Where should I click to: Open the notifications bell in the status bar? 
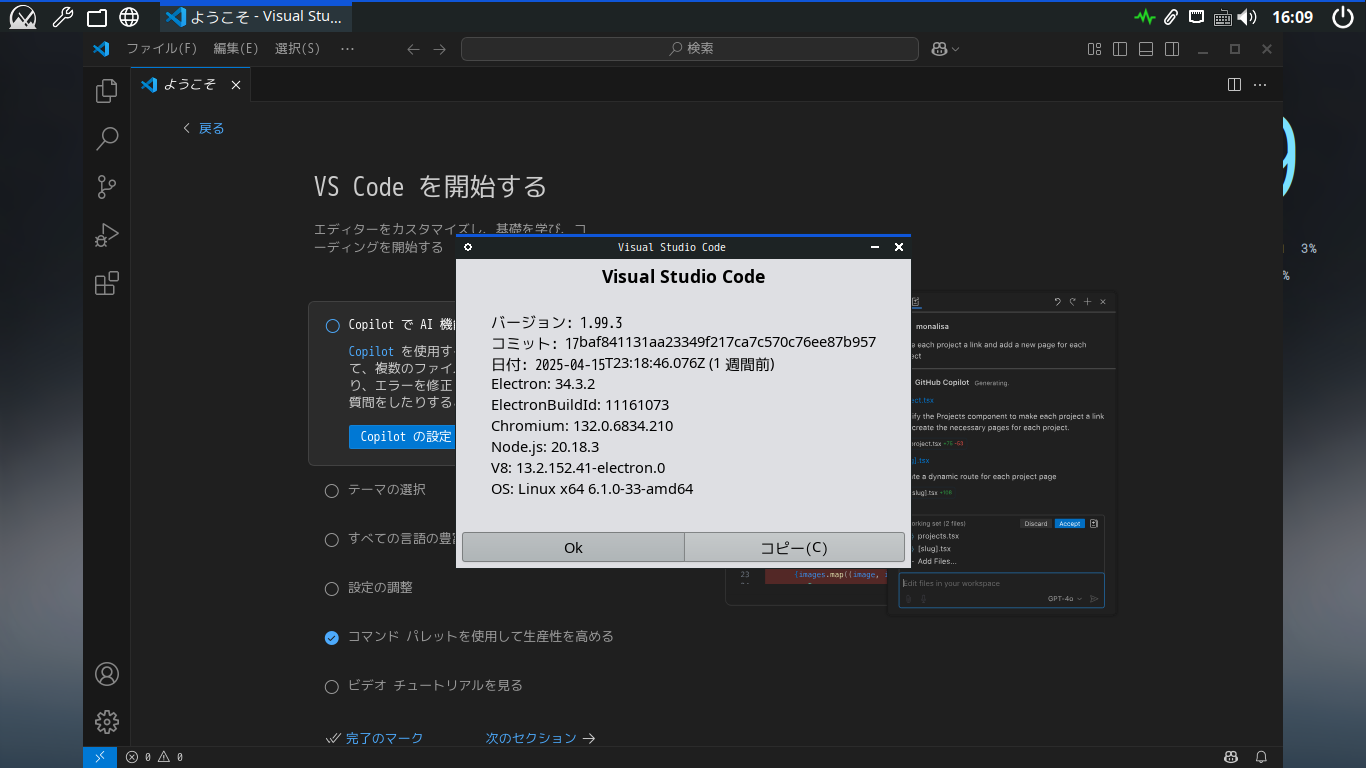pos(1262,757)
